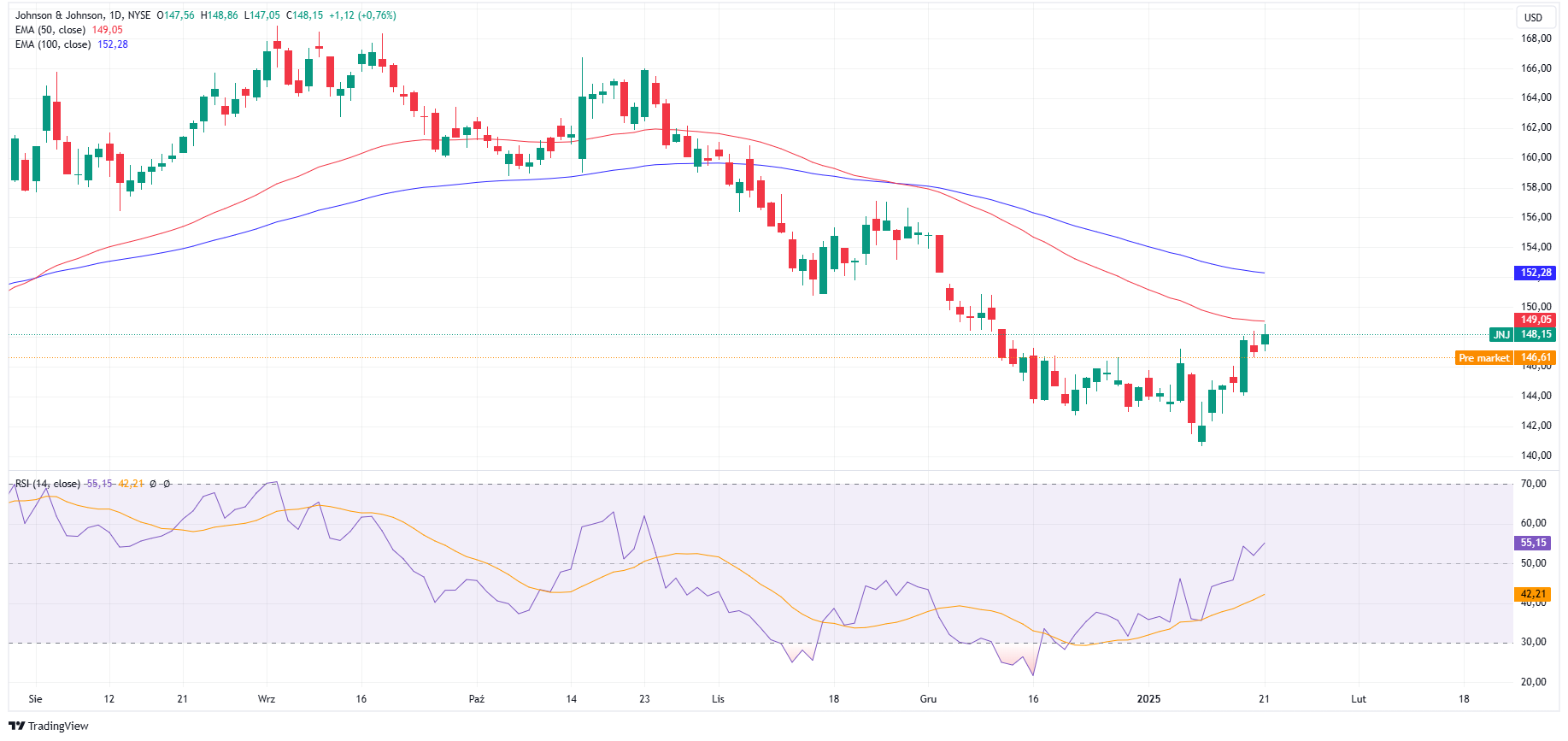The width and height of the screenshot is (1568, 741).
Task: Click the 154,00 price axis label
Action: coord(1536,247)
